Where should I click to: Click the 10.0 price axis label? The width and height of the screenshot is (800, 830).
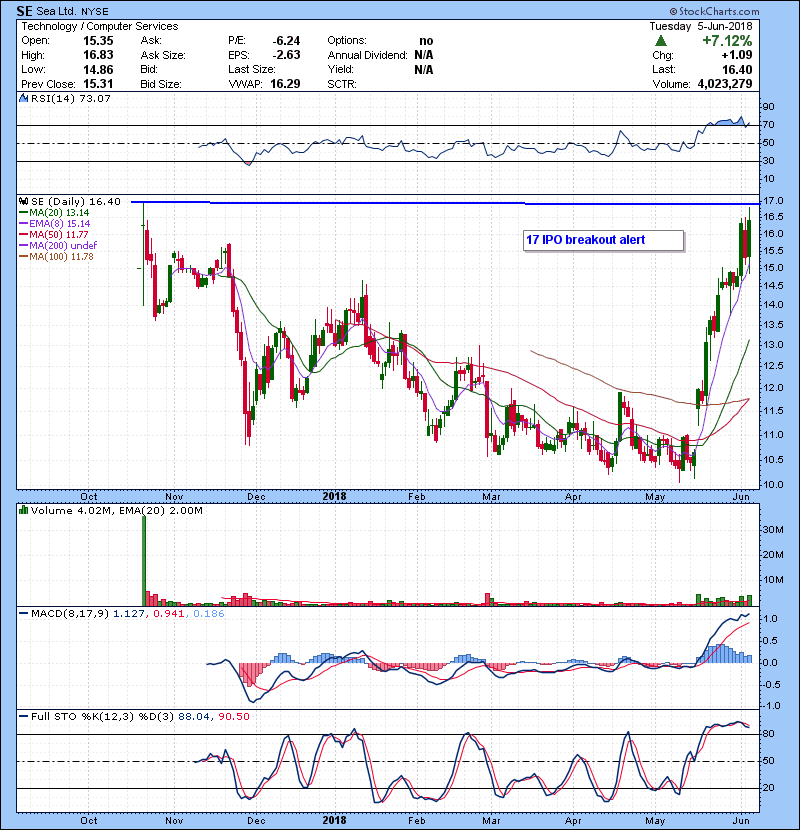[773, 485]
